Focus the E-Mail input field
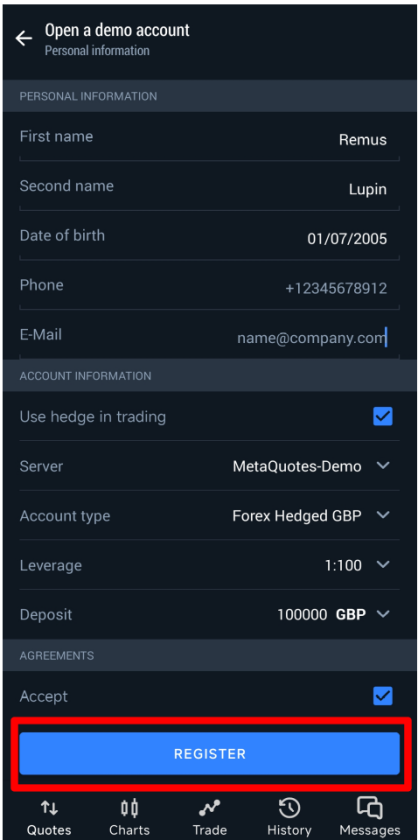The image size is (418, 840). [x=210, y=336]
